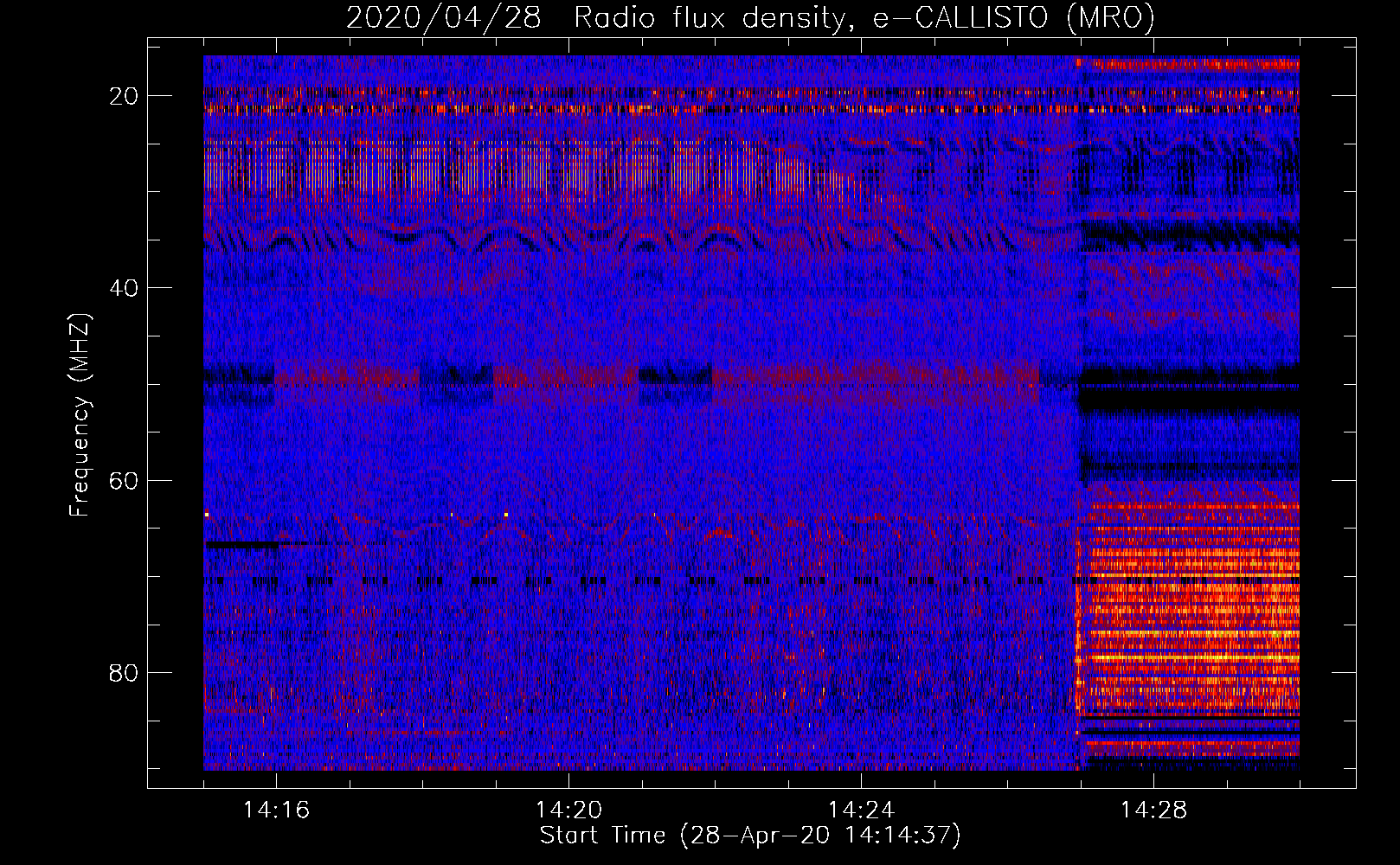1400x865 pixels.
Task: Click the time tick label "14:28"
Action: (1153, 811)
